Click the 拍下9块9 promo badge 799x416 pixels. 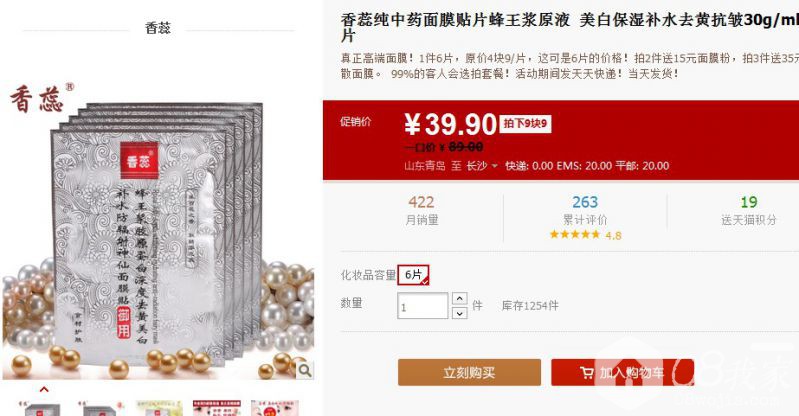tap(525, 123)
